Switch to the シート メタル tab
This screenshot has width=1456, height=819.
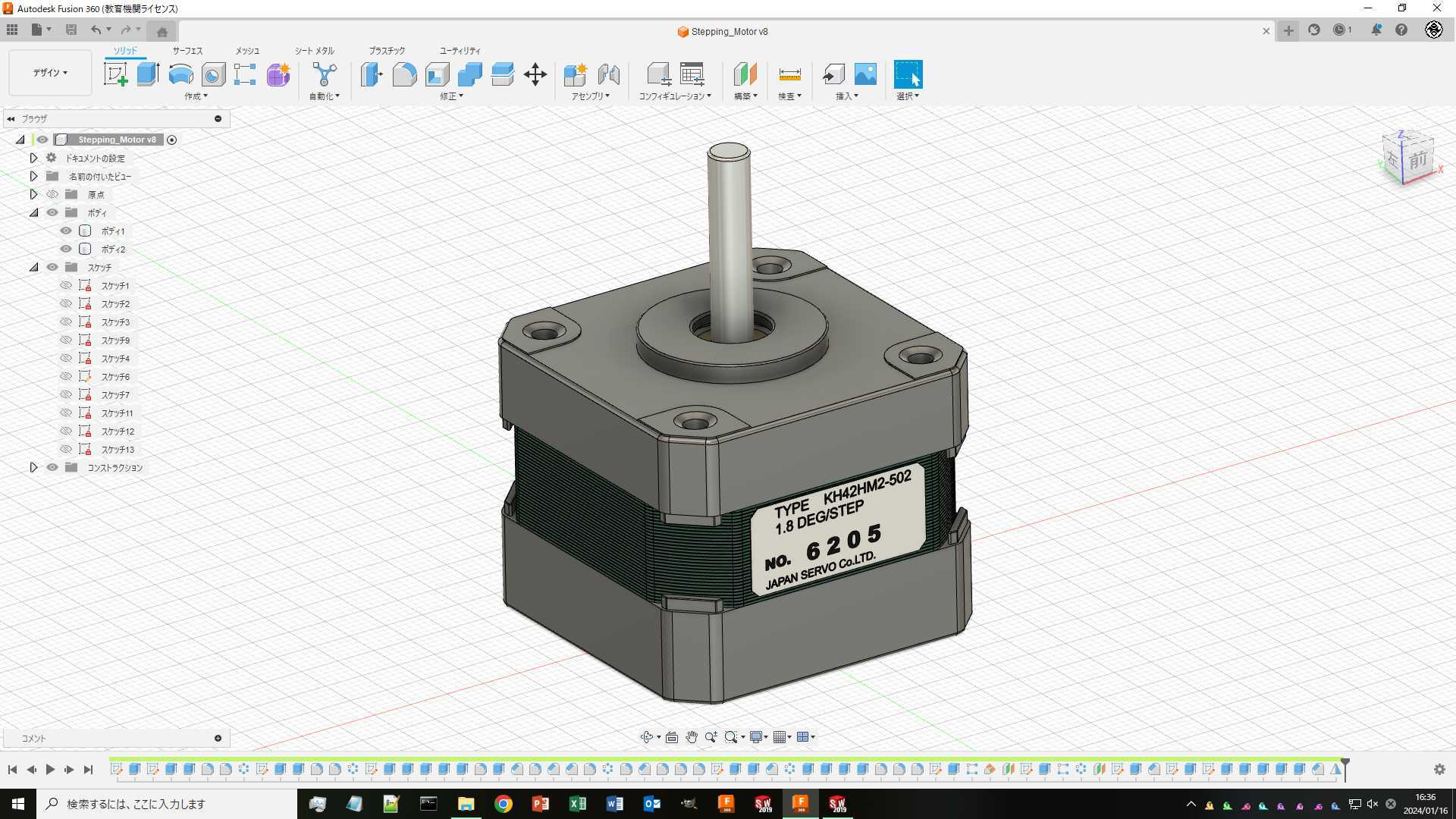click(x=315, y=50)
